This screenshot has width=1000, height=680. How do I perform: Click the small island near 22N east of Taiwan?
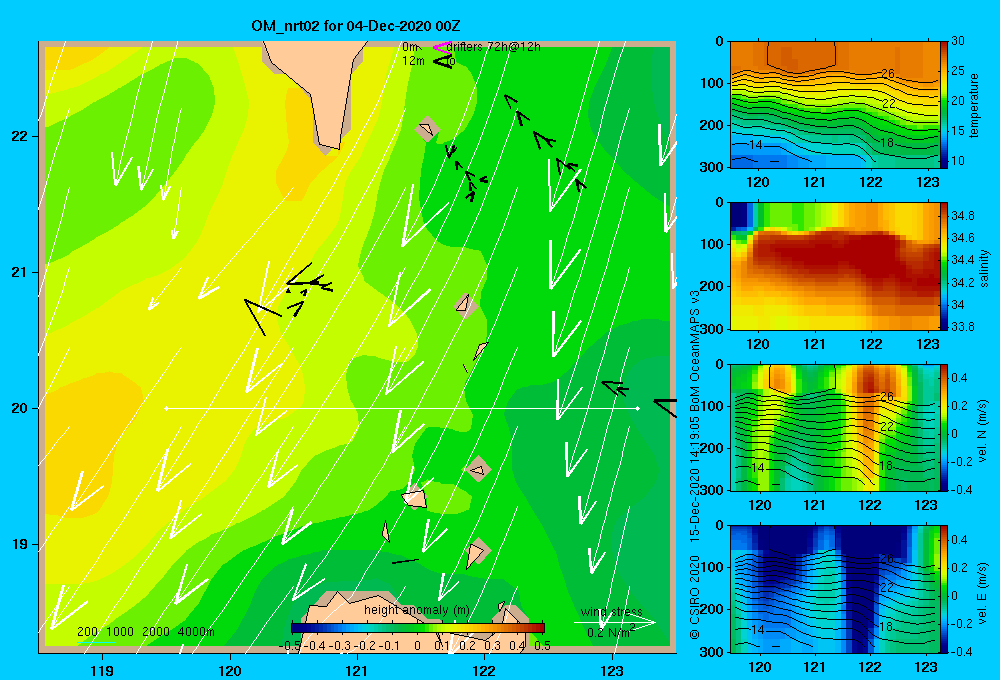point(427,129)
